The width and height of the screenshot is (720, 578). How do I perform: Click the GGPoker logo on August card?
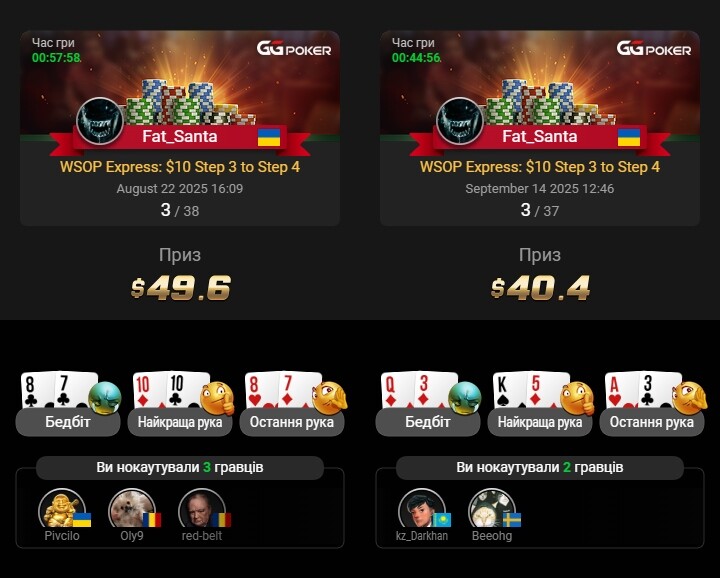point(294,48)
